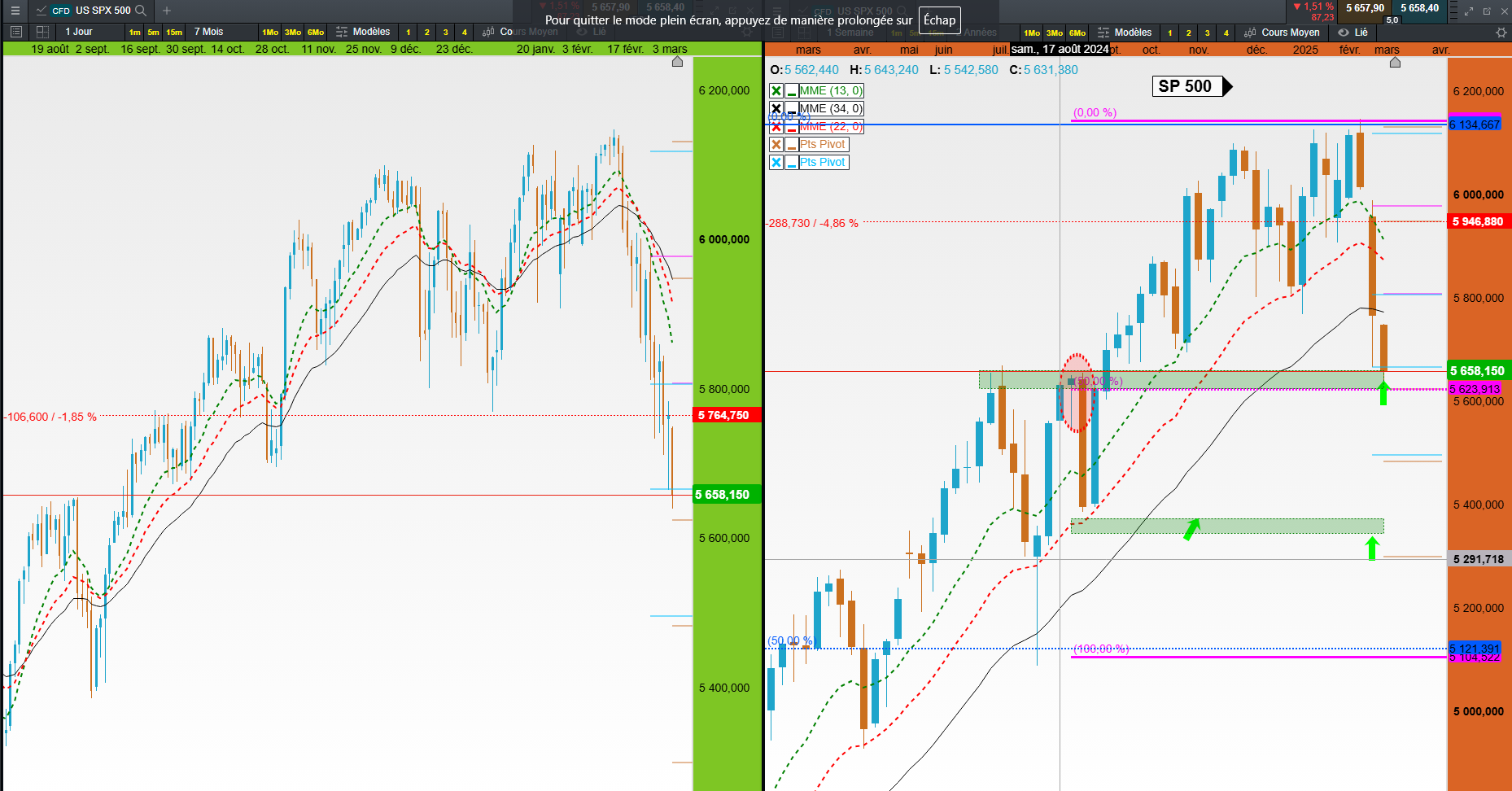Open the hamburger menu in the left chart window

(15, 11)
